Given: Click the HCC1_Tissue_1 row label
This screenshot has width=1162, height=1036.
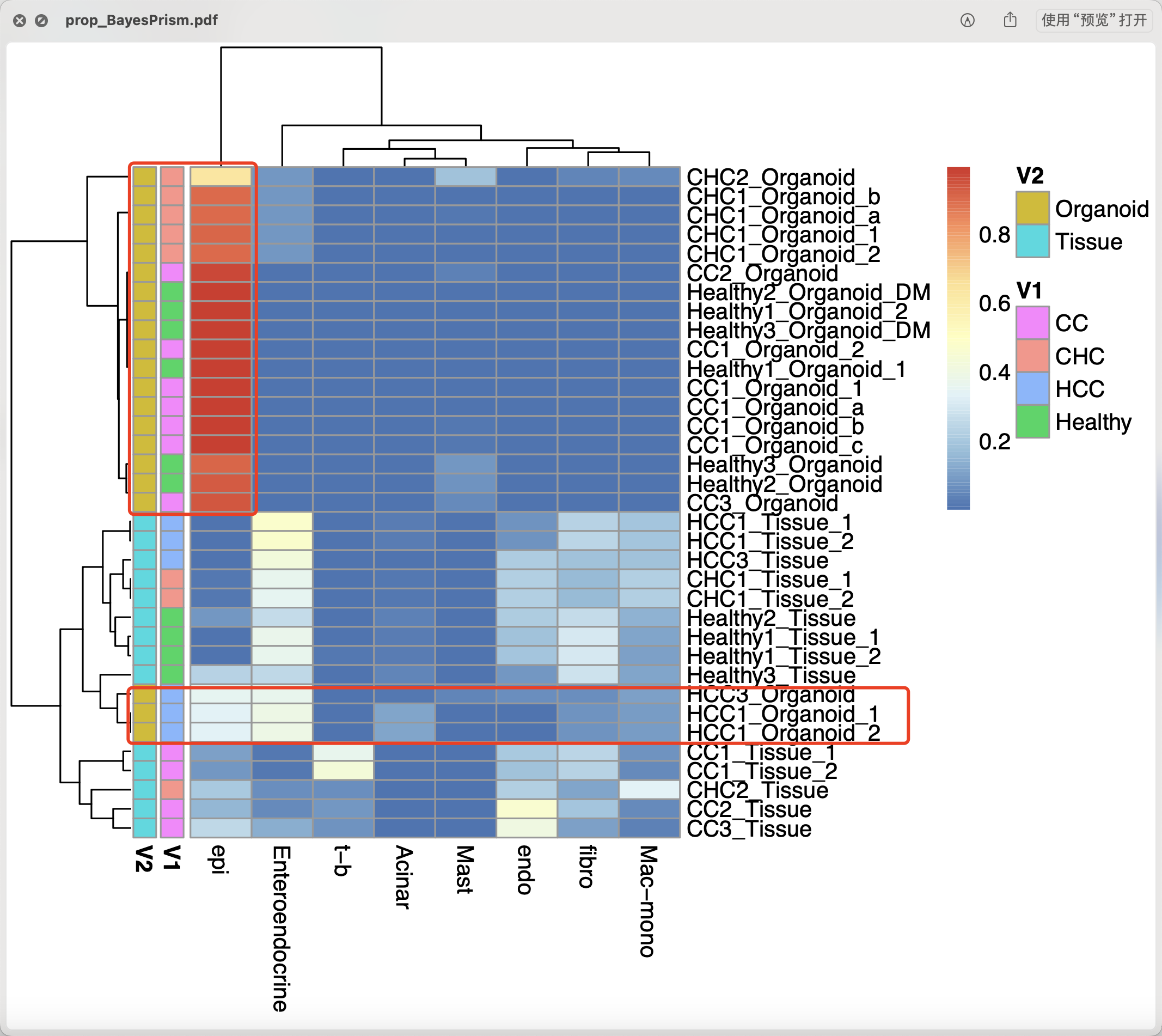Looking at the screenshot, I should pos(769,522).
